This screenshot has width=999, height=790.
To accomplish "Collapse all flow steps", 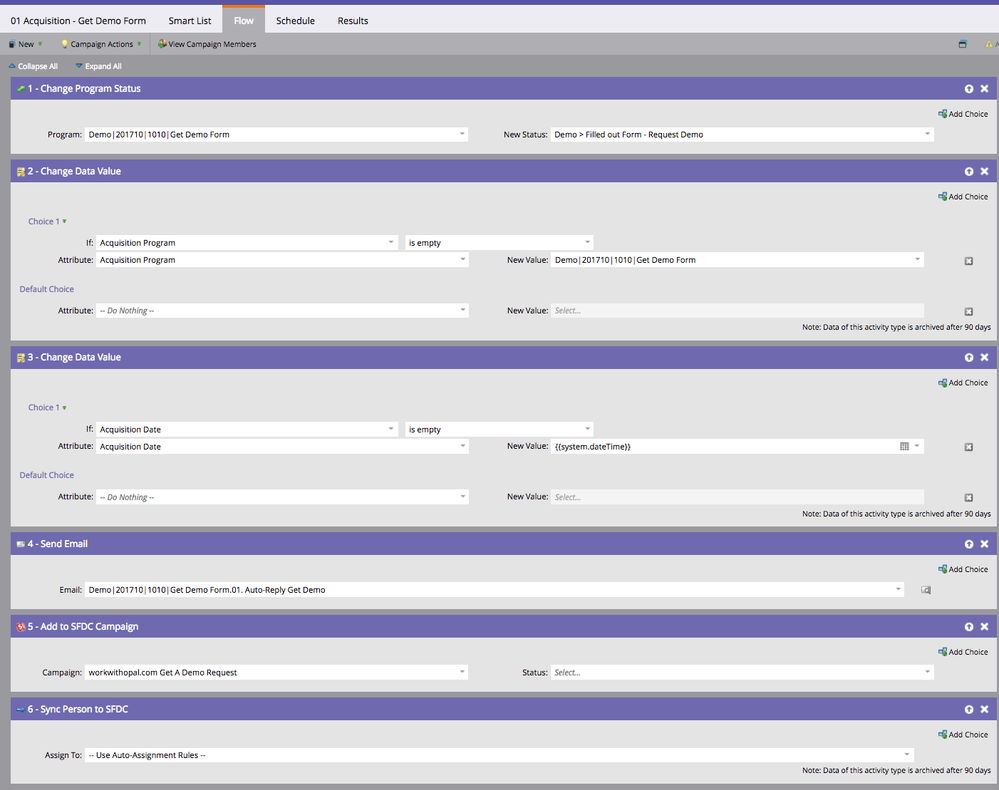I will click(x=33, y=66).
